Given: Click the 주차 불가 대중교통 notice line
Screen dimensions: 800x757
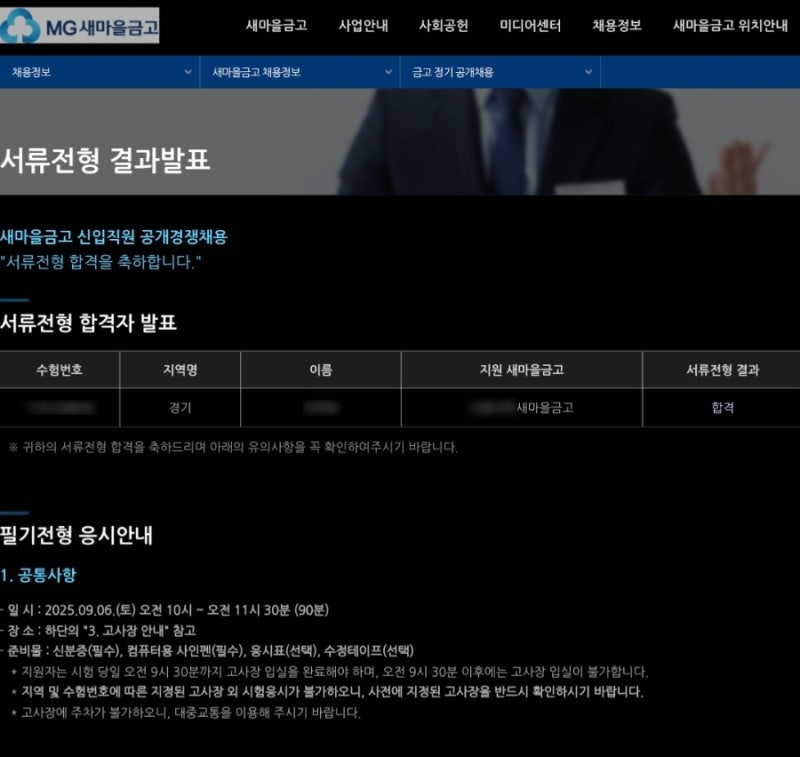Looking at the screenshot, I should [x=186, y=713].
